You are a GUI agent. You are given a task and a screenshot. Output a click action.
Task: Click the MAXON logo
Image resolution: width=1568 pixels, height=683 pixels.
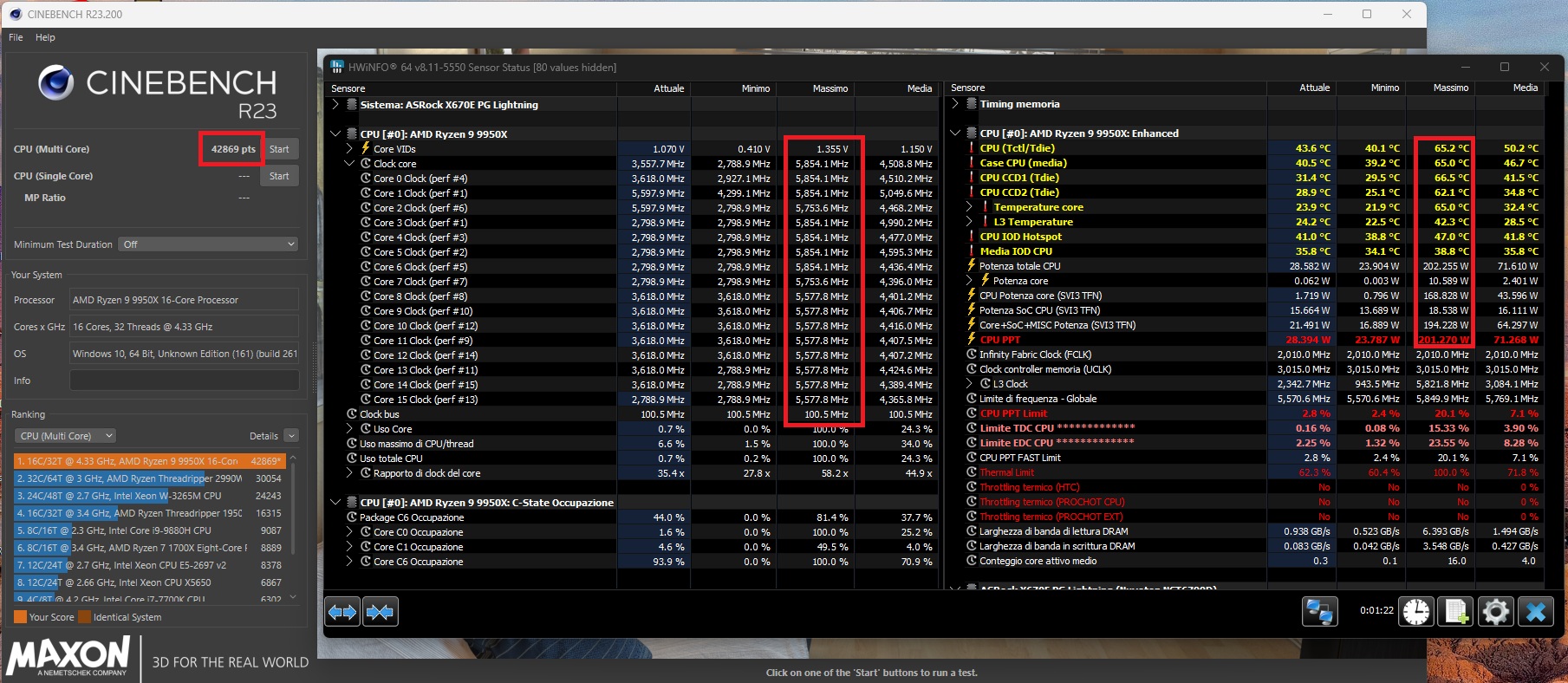[68, 656]
